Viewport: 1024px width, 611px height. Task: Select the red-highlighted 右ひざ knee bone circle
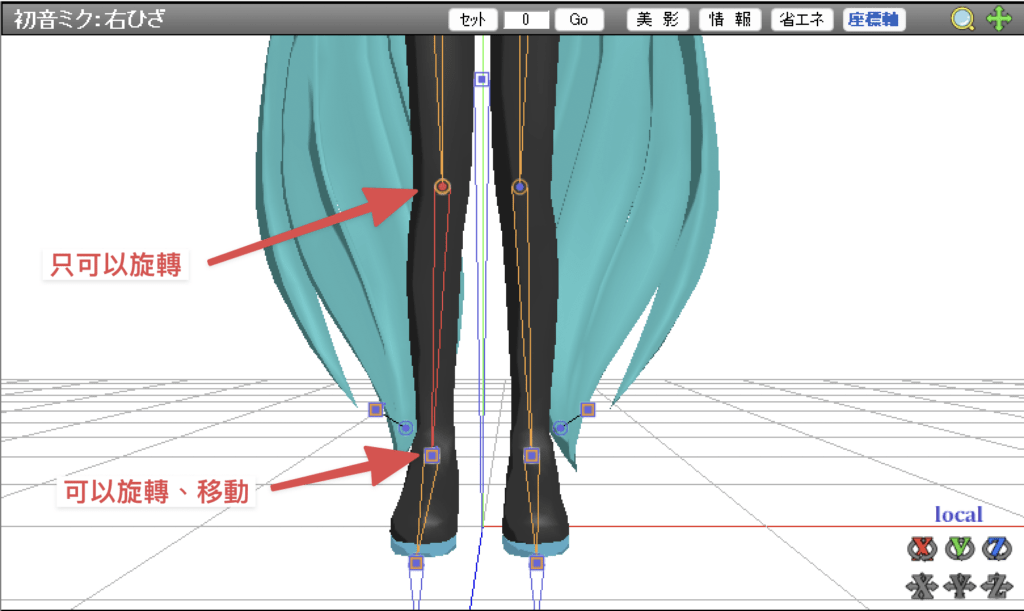coord(442,187)
